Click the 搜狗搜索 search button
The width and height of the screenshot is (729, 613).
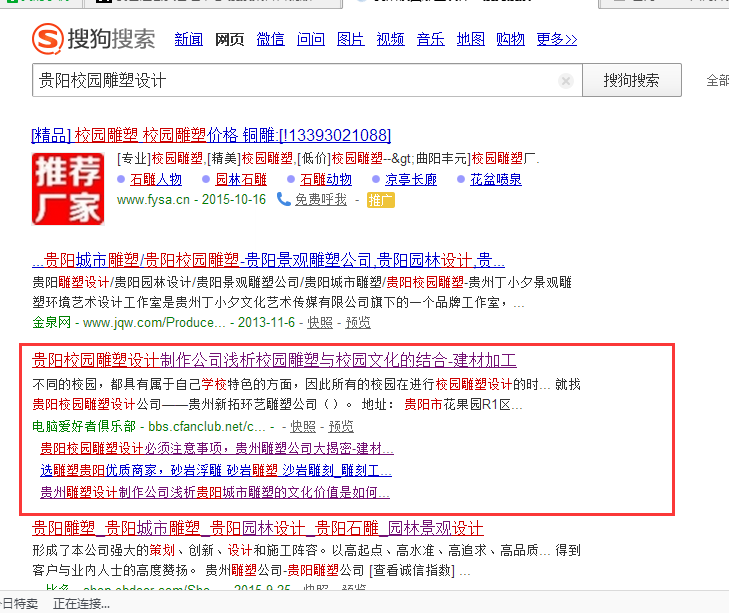[x=631, y=80]
